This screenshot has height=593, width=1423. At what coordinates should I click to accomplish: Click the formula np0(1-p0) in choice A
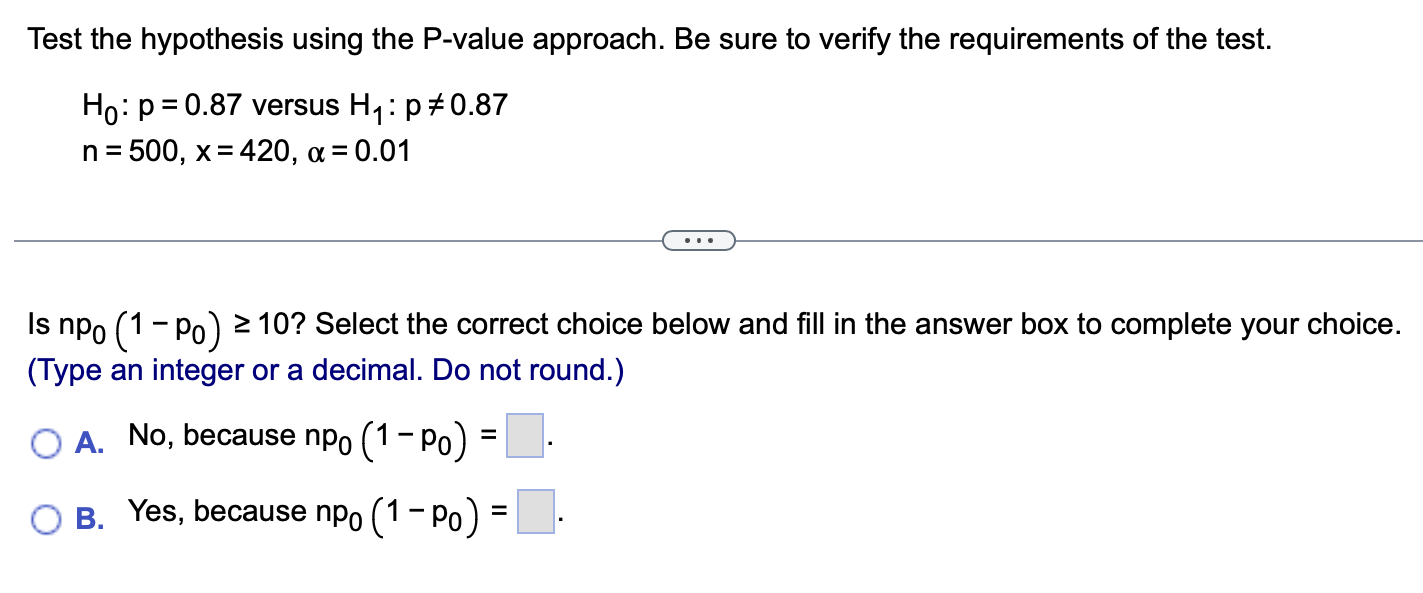tap(385, 438)
